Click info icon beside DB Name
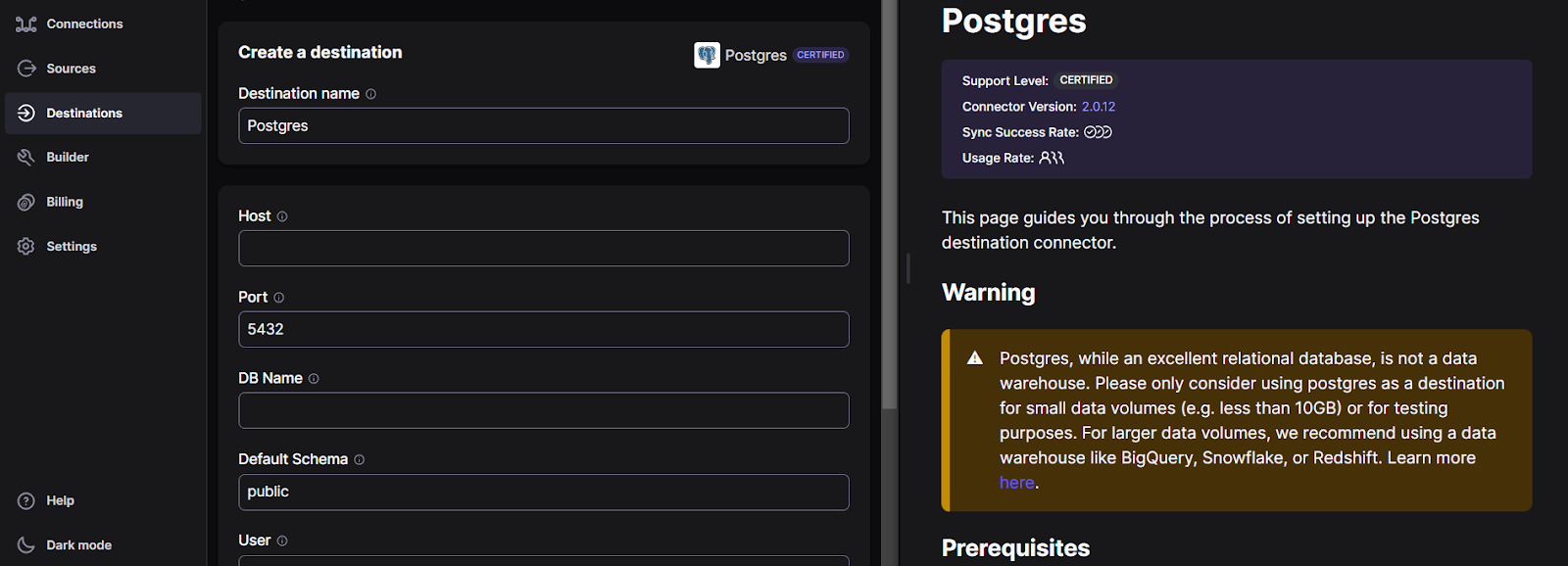Viewport: 1568px width, 566px height. pyautogui.click(x=314, y=379)
